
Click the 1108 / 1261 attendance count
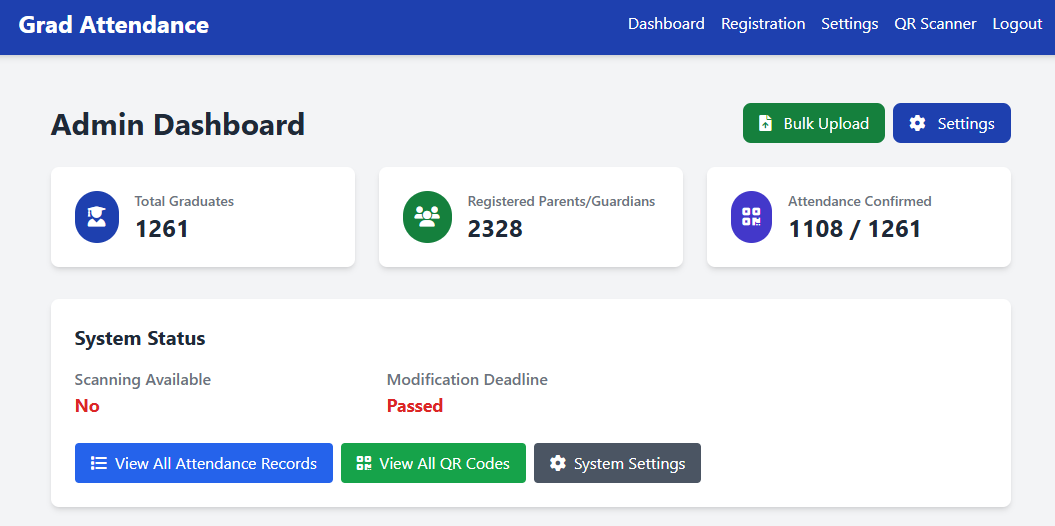pyautogui.click(x=854, y=229)
